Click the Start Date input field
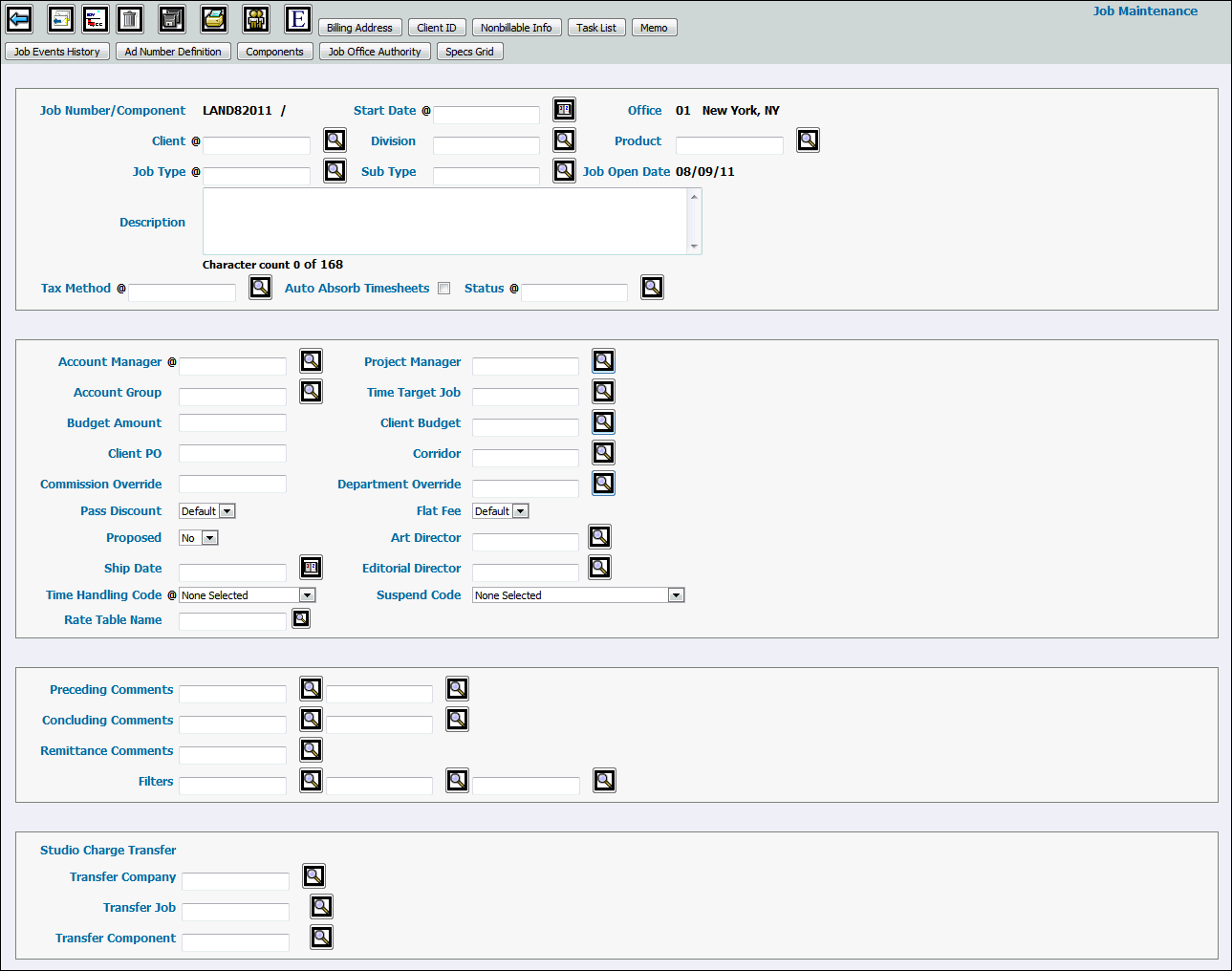Screen dimensions: 1232x971 point(486,115)
